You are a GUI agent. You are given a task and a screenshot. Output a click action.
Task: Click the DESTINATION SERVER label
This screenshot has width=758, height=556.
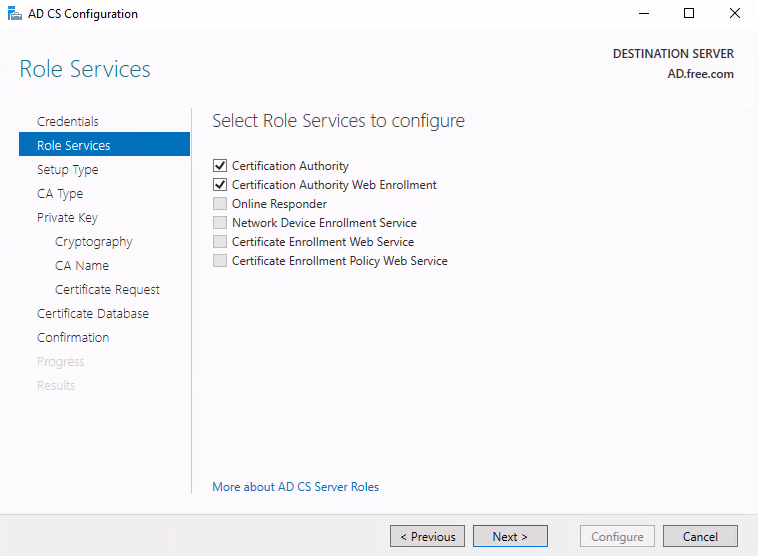click(x=673, y=54)
